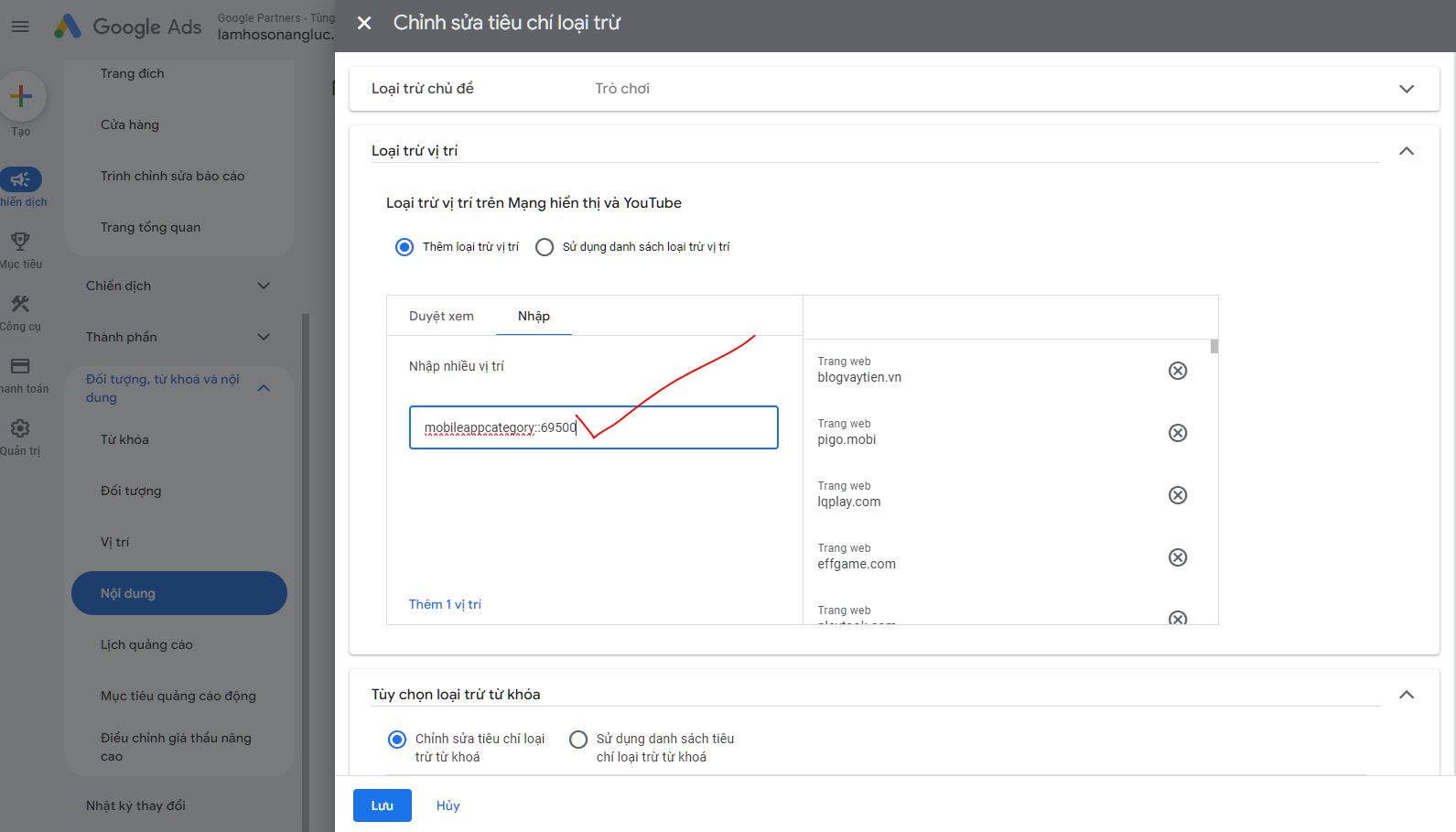This screenshot has width=1456, height=832.
Task: Open Campaigns megaphone icon in sidebar
Action: [20, 179]
